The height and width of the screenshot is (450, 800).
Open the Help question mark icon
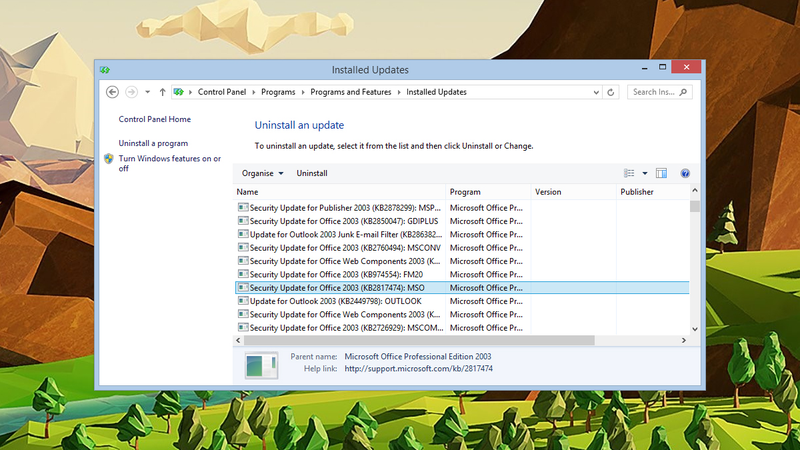[x=685, y=173]
